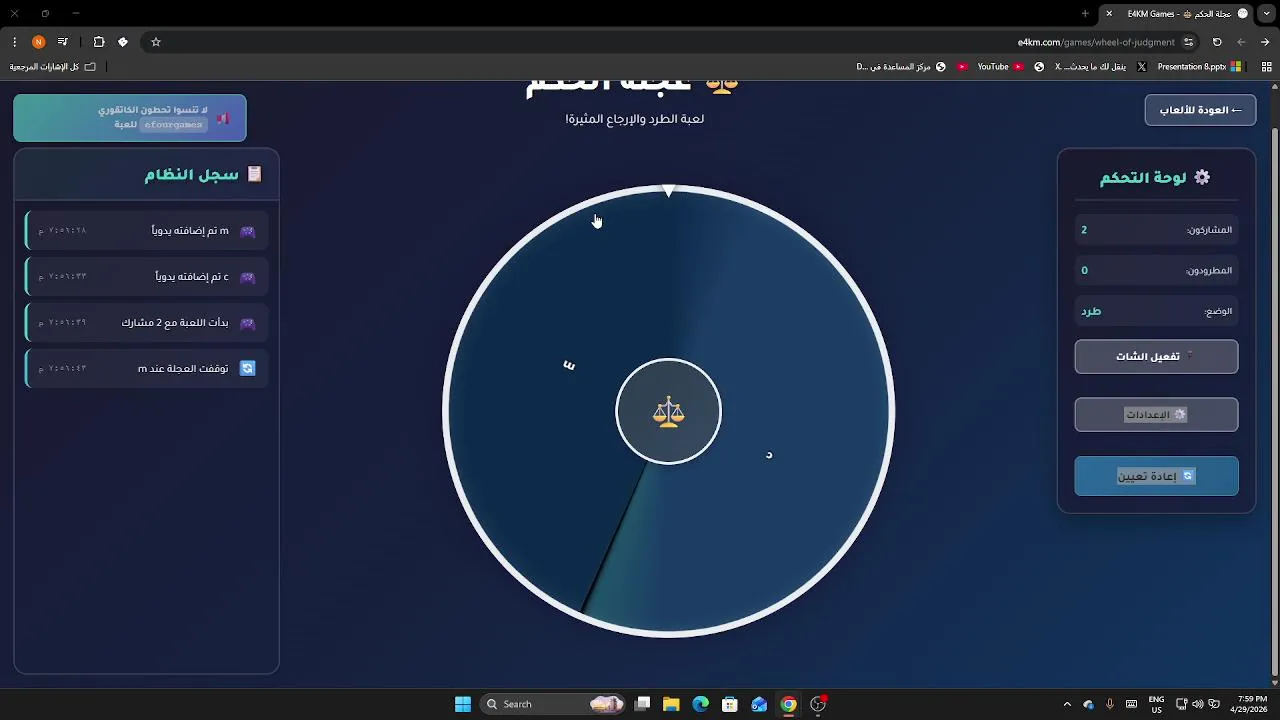
Task: Open a new browser tab
Action: coord(1085,13)
